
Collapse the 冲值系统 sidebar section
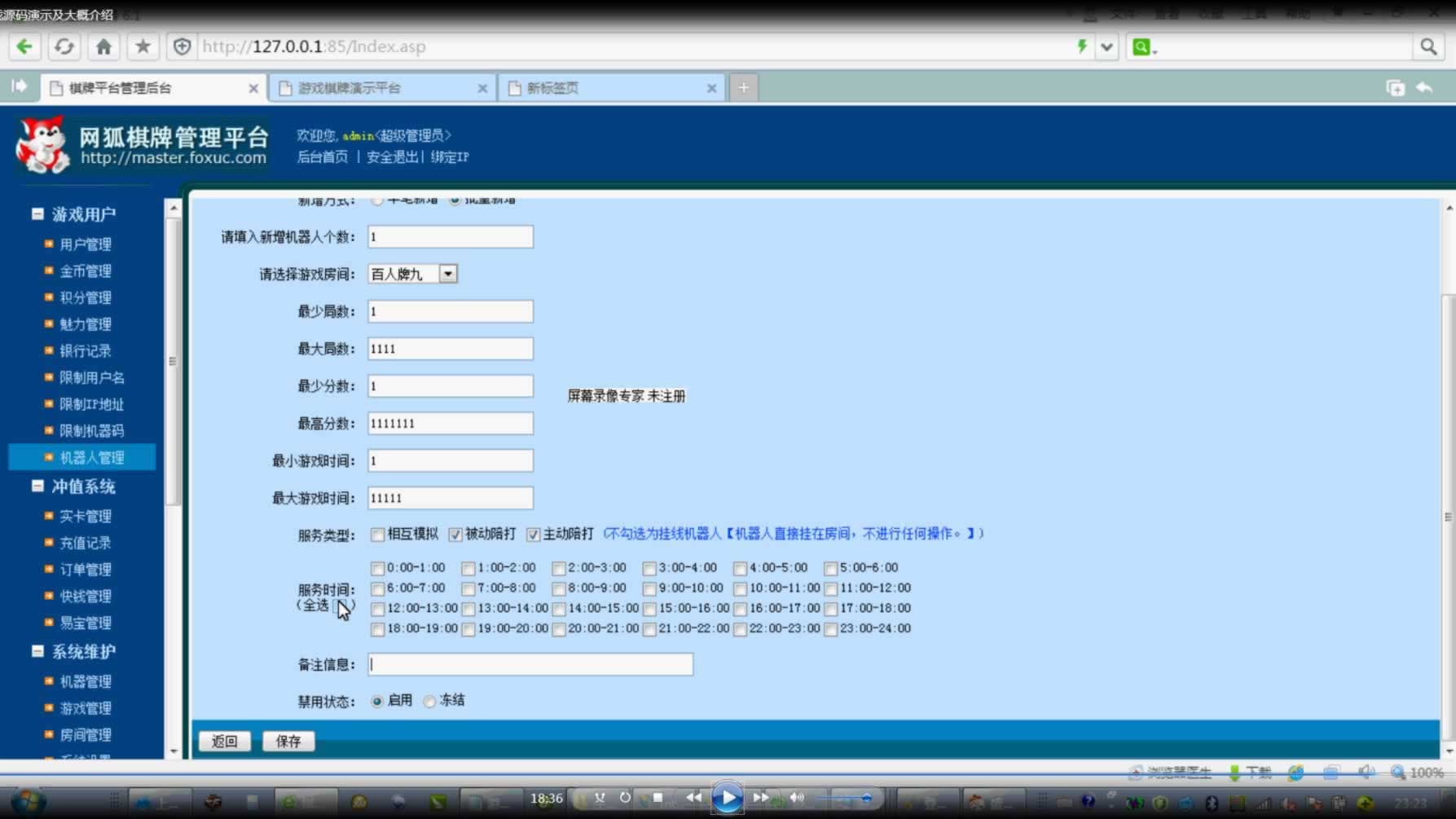pyautogui.click(x=37, y=487)
